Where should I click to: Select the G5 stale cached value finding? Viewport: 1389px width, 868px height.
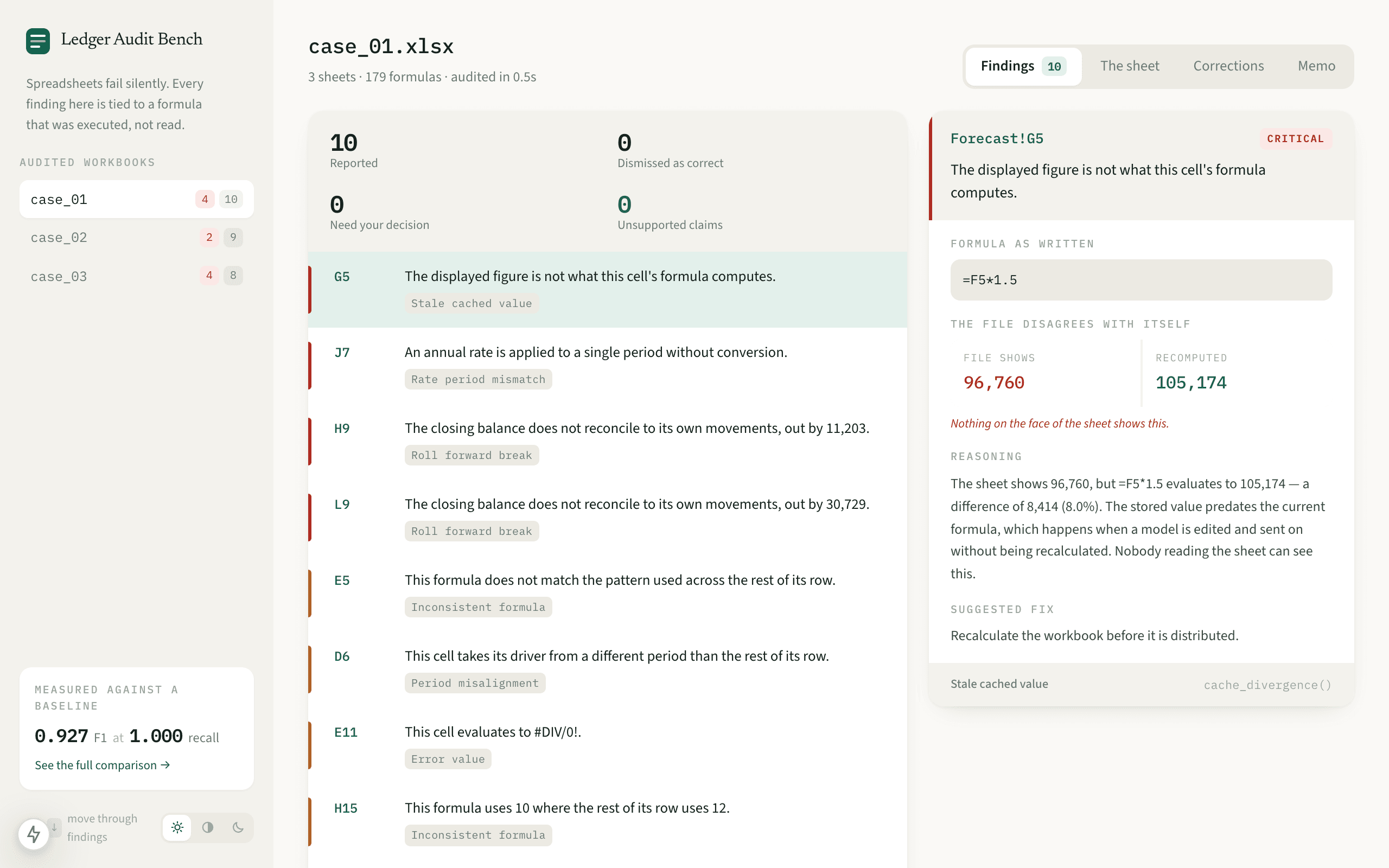click(x=607, y=289)
